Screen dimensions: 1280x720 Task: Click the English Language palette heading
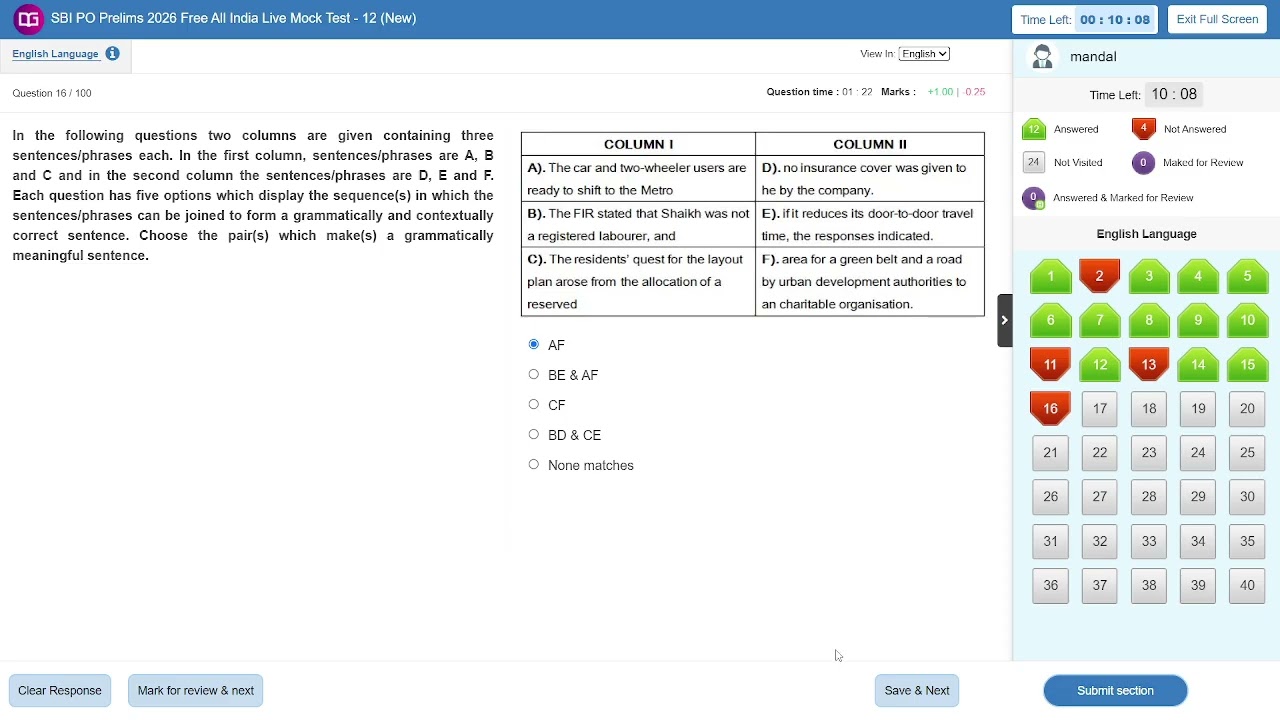pyautogui.click(x=1146, y=234)
